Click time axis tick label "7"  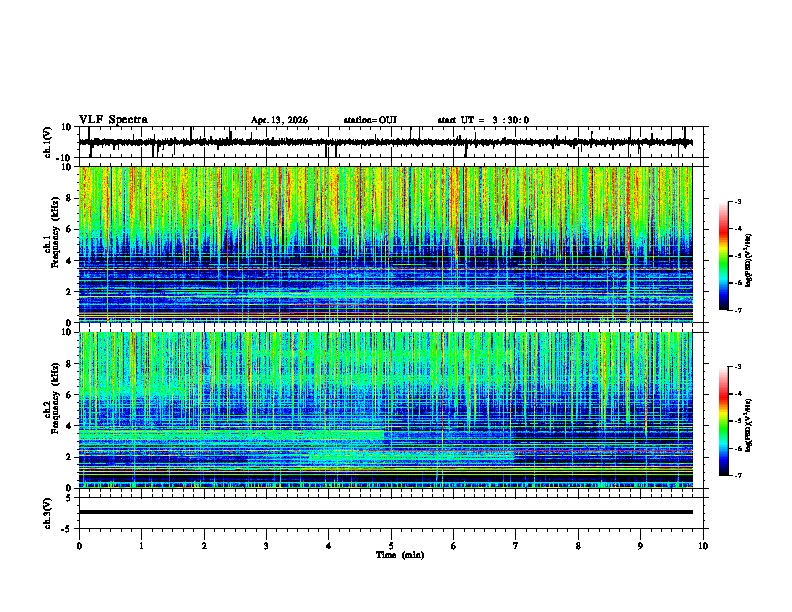[x=516, y=546]
